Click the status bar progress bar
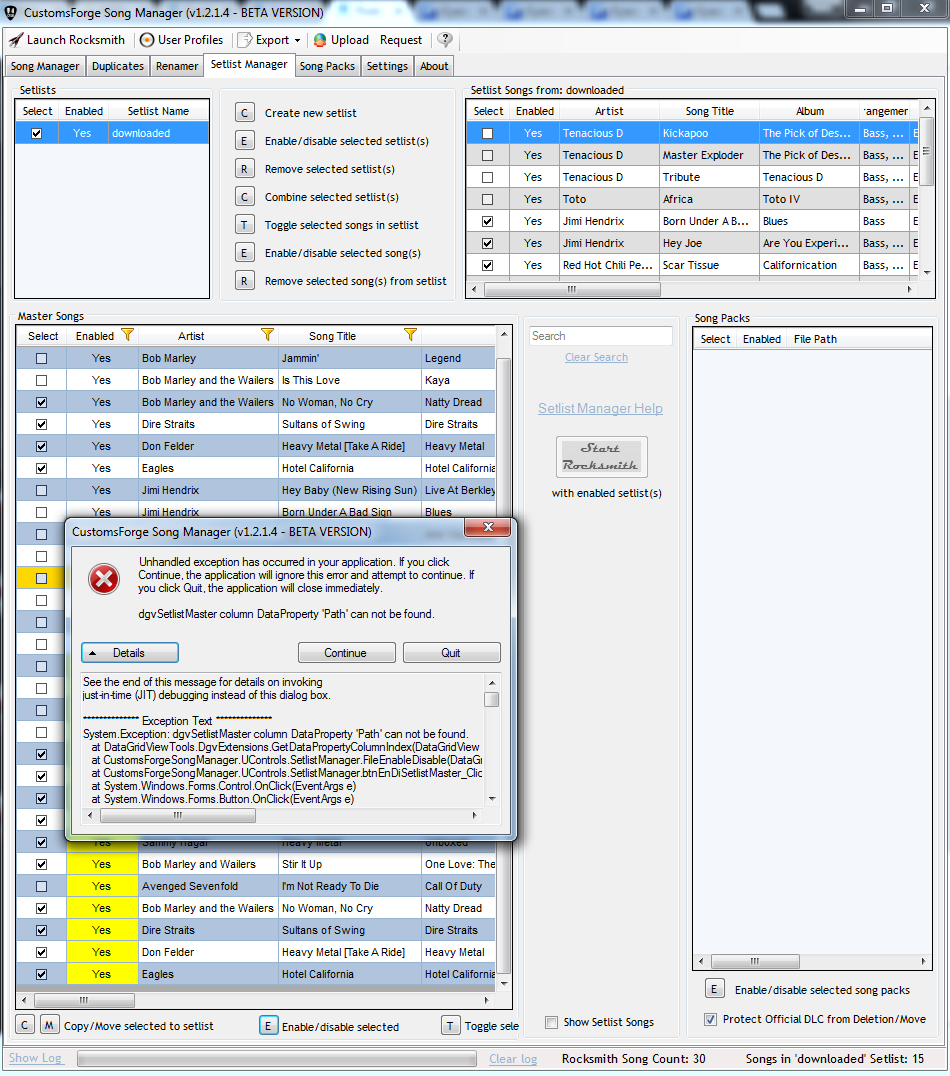This screenshot has width=950, height=1076. click(277, 1059)
